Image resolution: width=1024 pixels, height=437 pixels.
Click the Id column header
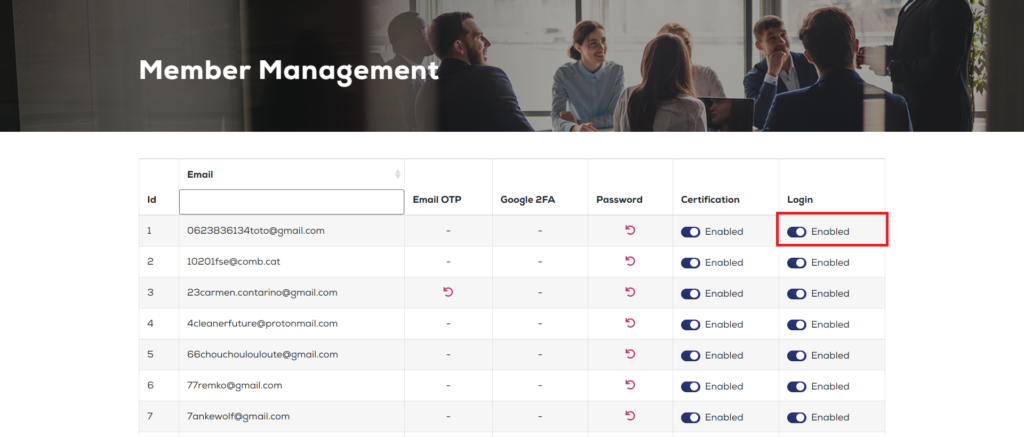(x=152, y=200)
